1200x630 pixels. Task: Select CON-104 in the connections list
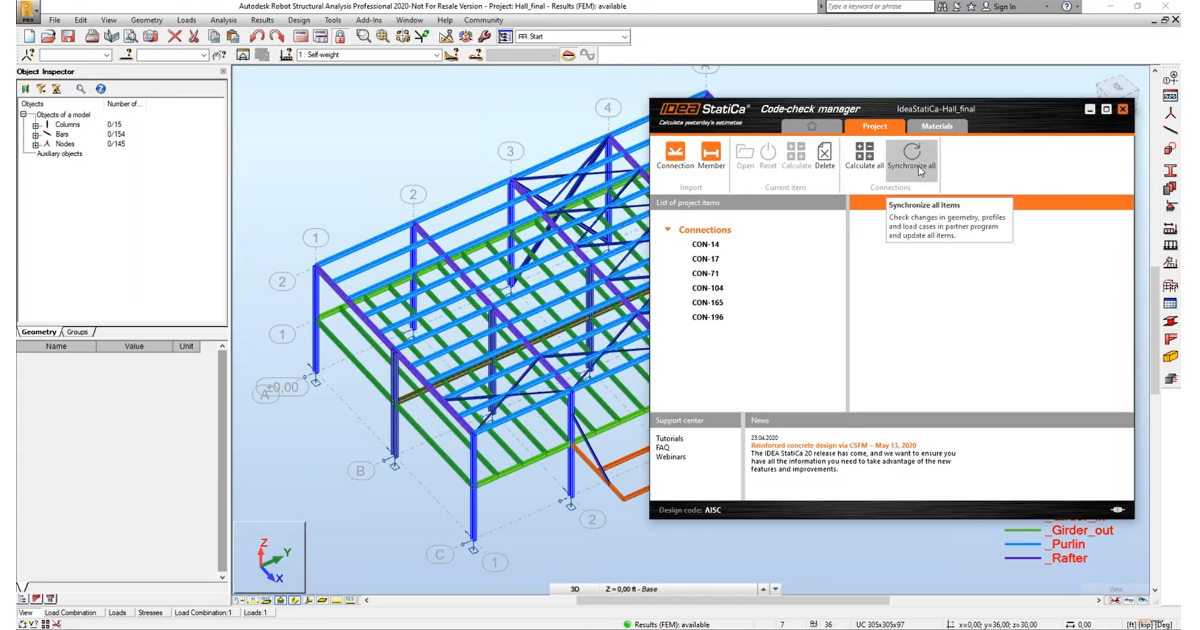coord(707,288)
